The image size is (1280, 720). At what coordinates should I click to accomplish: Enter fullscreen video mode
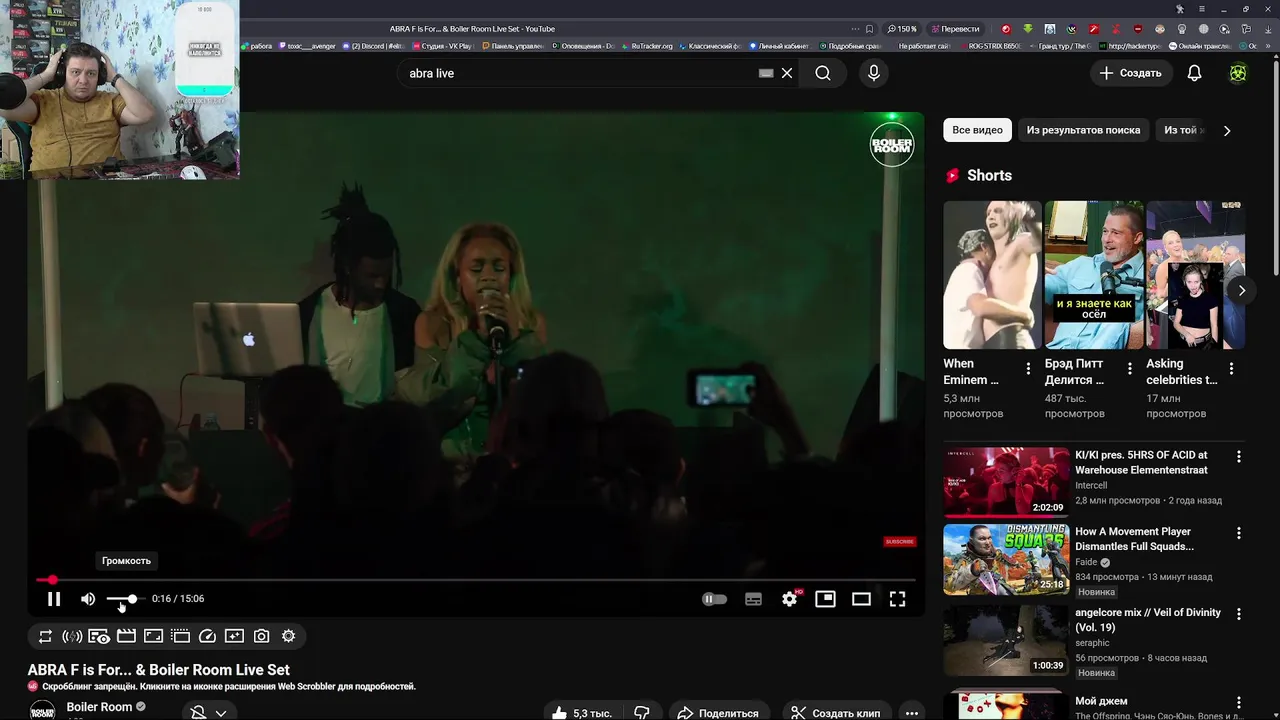[897, 599]
